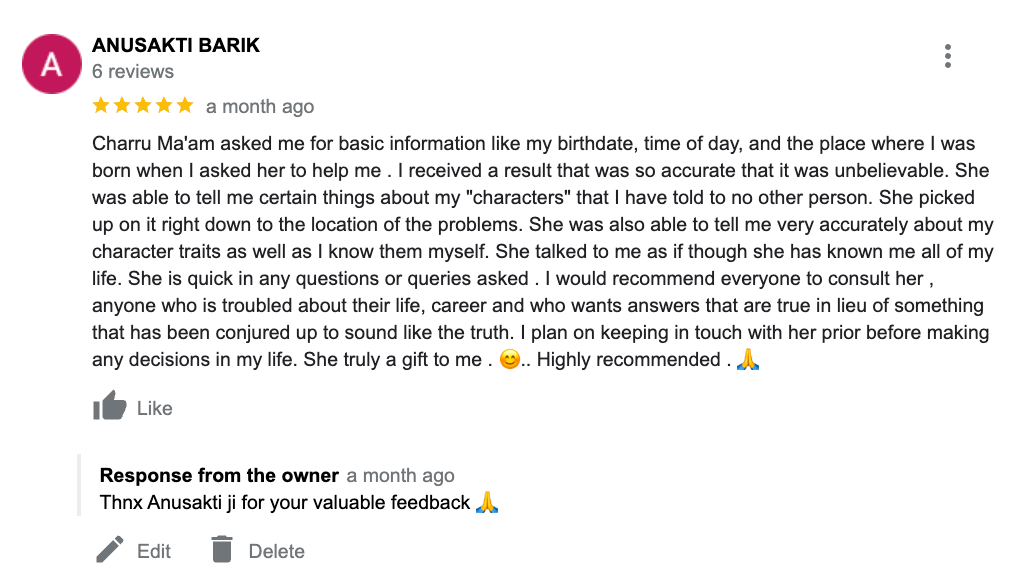
Task: Click the "a month ago" timestamp beside the stars
Action: 260,107
